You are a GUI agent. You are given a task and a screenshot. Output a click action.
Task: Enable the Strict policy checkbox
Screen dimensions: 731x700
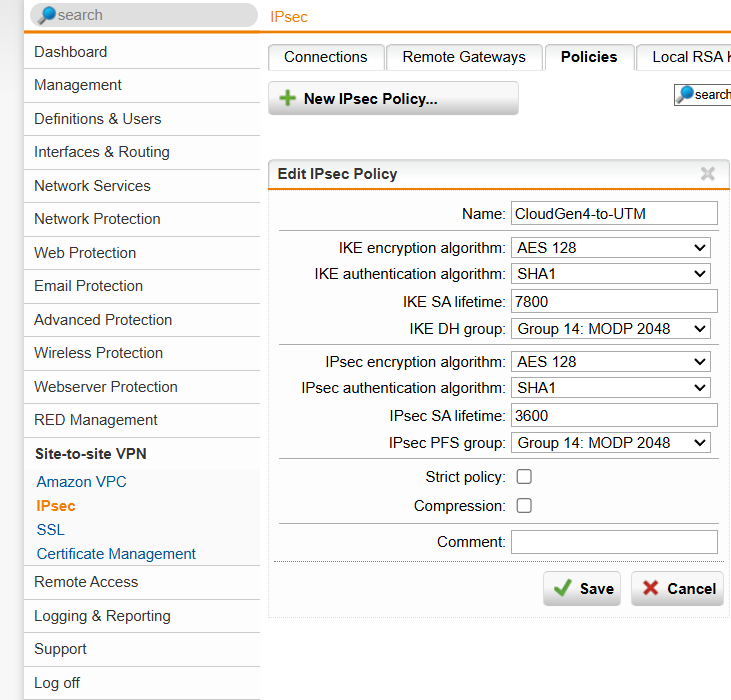(x=524, y=477)
